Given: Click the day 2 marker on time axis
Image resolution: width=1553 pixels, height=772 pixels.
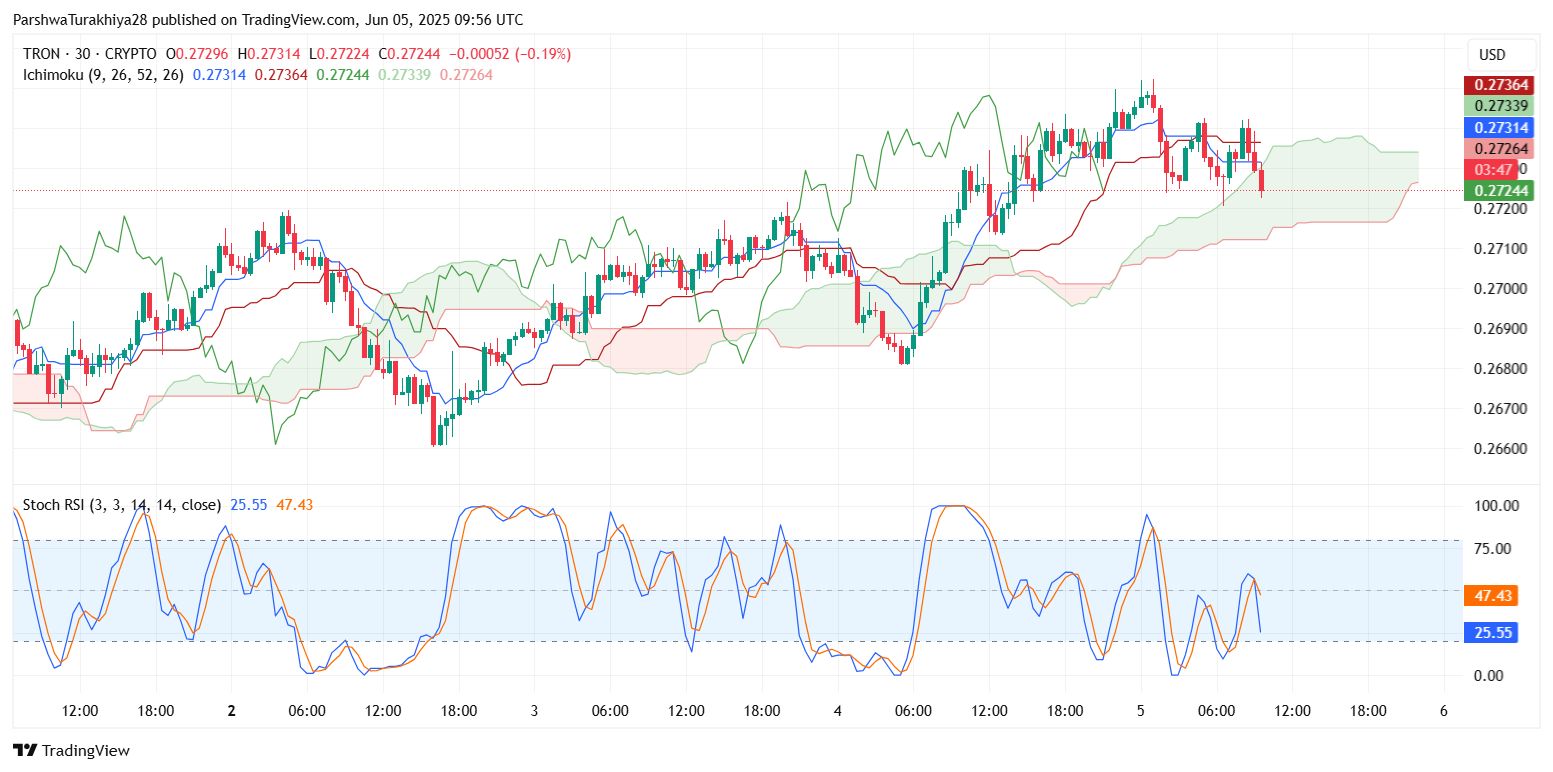Looking at the screenshot, I should click(231, 711).
